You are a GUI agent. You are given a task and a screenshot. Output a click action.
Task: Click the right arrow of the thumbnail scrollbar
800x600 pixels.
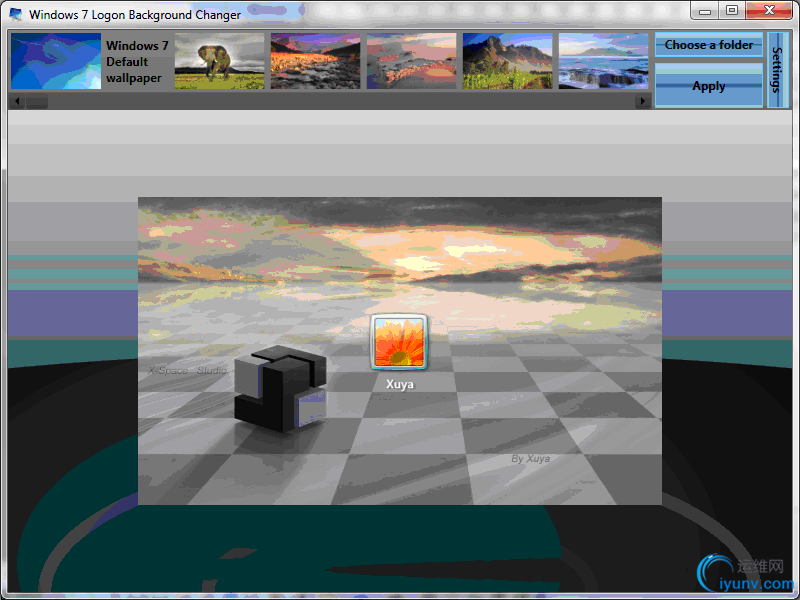642,101
